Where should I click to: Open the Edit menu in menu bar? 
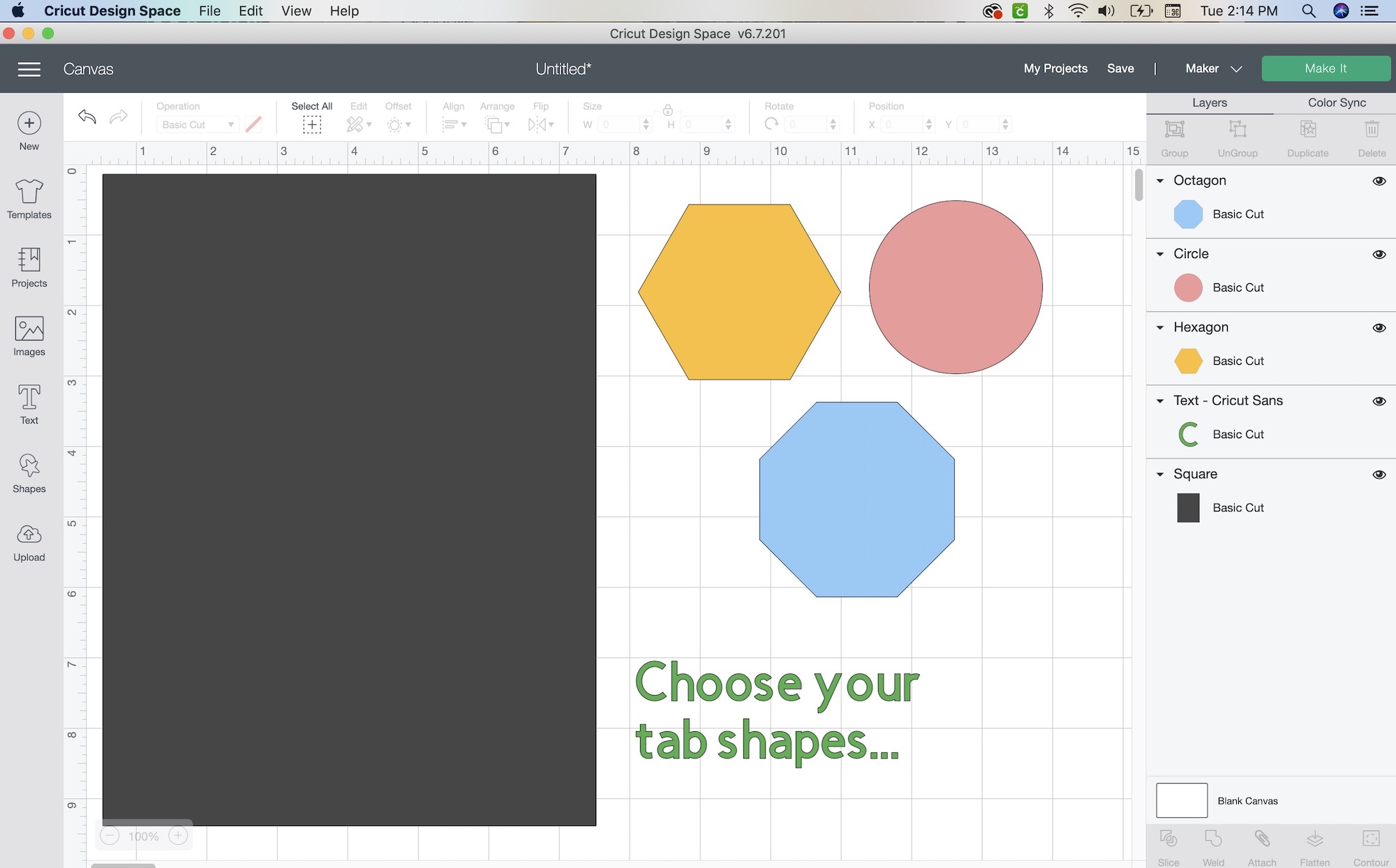point(251,10)
